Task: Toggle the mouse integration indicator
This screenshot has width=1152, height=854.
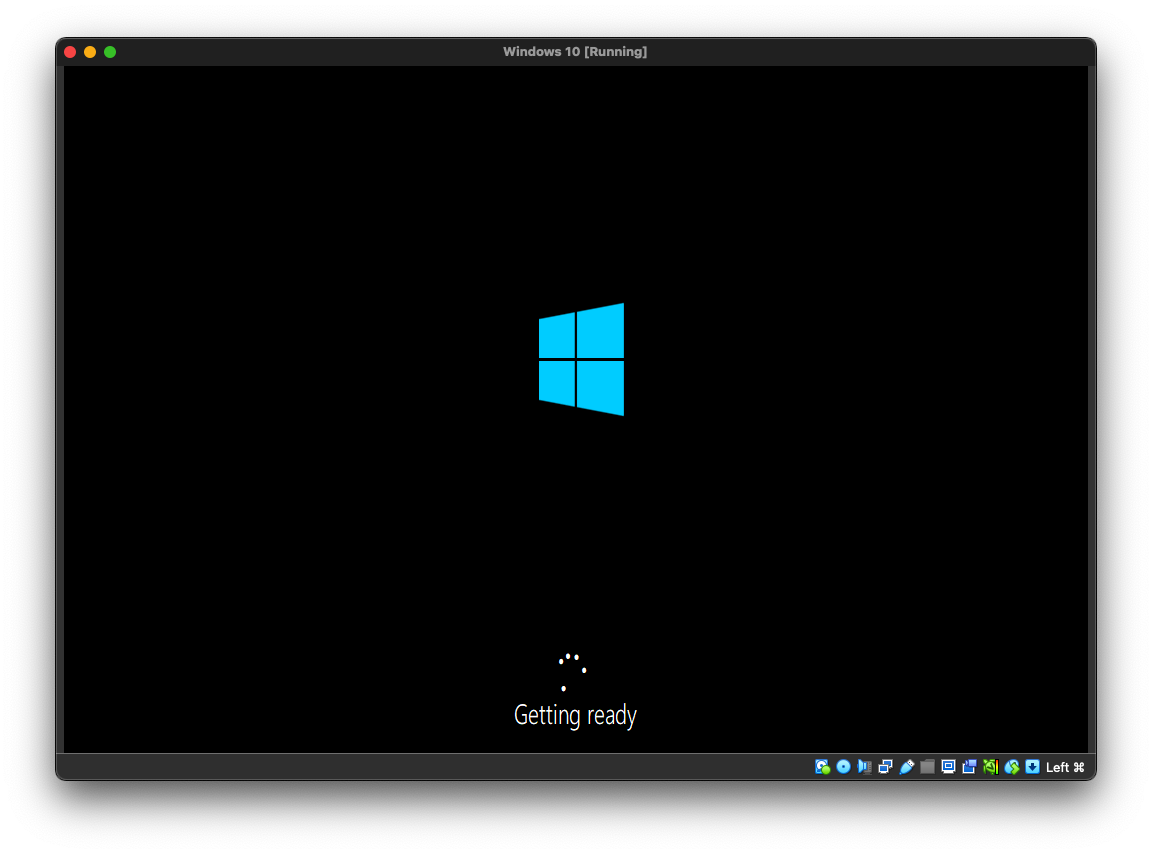Action: pos(1011,767)
